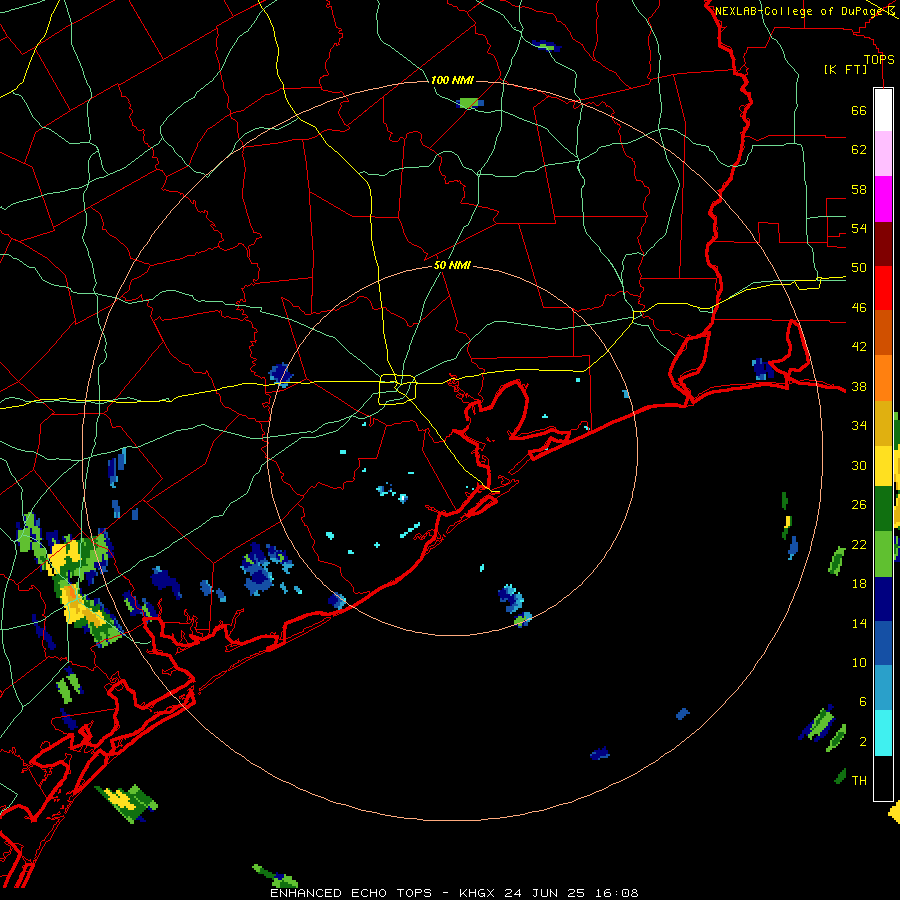The width and height of the screenshot is (900, 900).
Task: Pick the gold legend color band
Action: [x=883, y=424]
